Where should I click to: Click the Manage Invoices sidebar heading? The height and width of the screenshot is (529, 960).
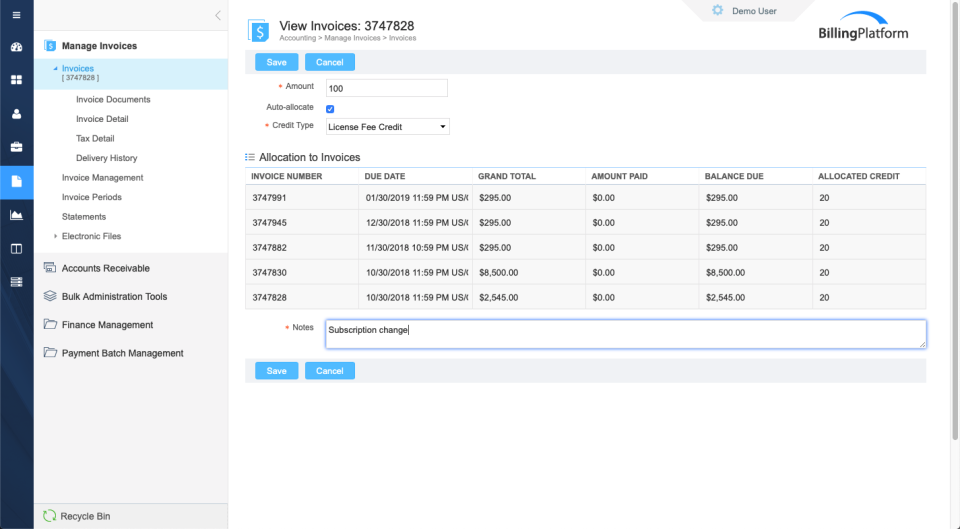(x=99, y=46)
